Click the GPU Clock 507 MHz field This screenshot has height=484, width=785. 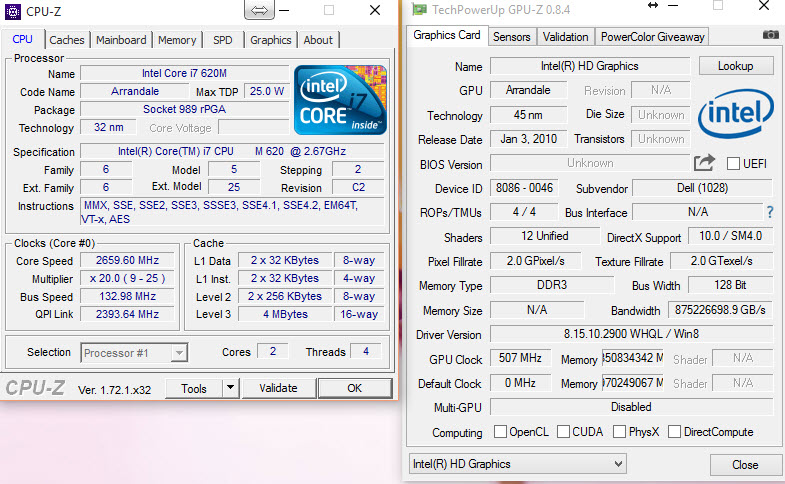520,358
